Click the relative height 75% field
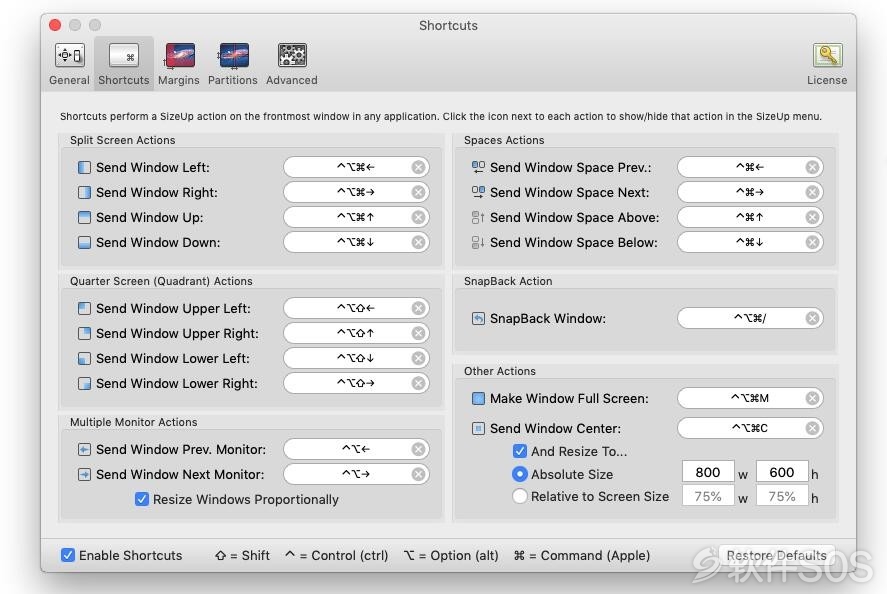This screenshot has height=594, width=887. [x=782, y=496]
